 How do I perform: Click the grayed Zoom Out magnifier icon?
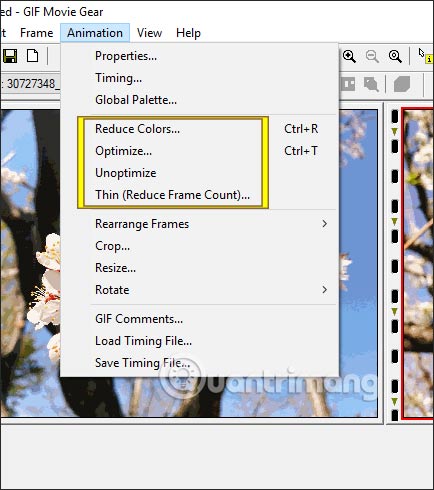point(372,56)
